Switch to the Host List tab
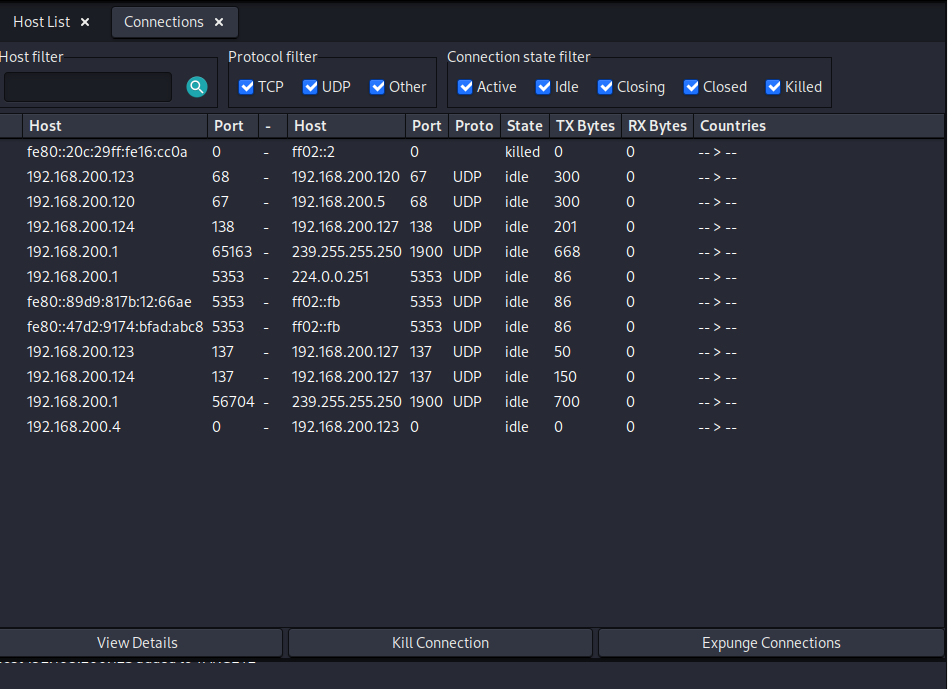This screenshot has width=948, height=689. coord(41,22)
